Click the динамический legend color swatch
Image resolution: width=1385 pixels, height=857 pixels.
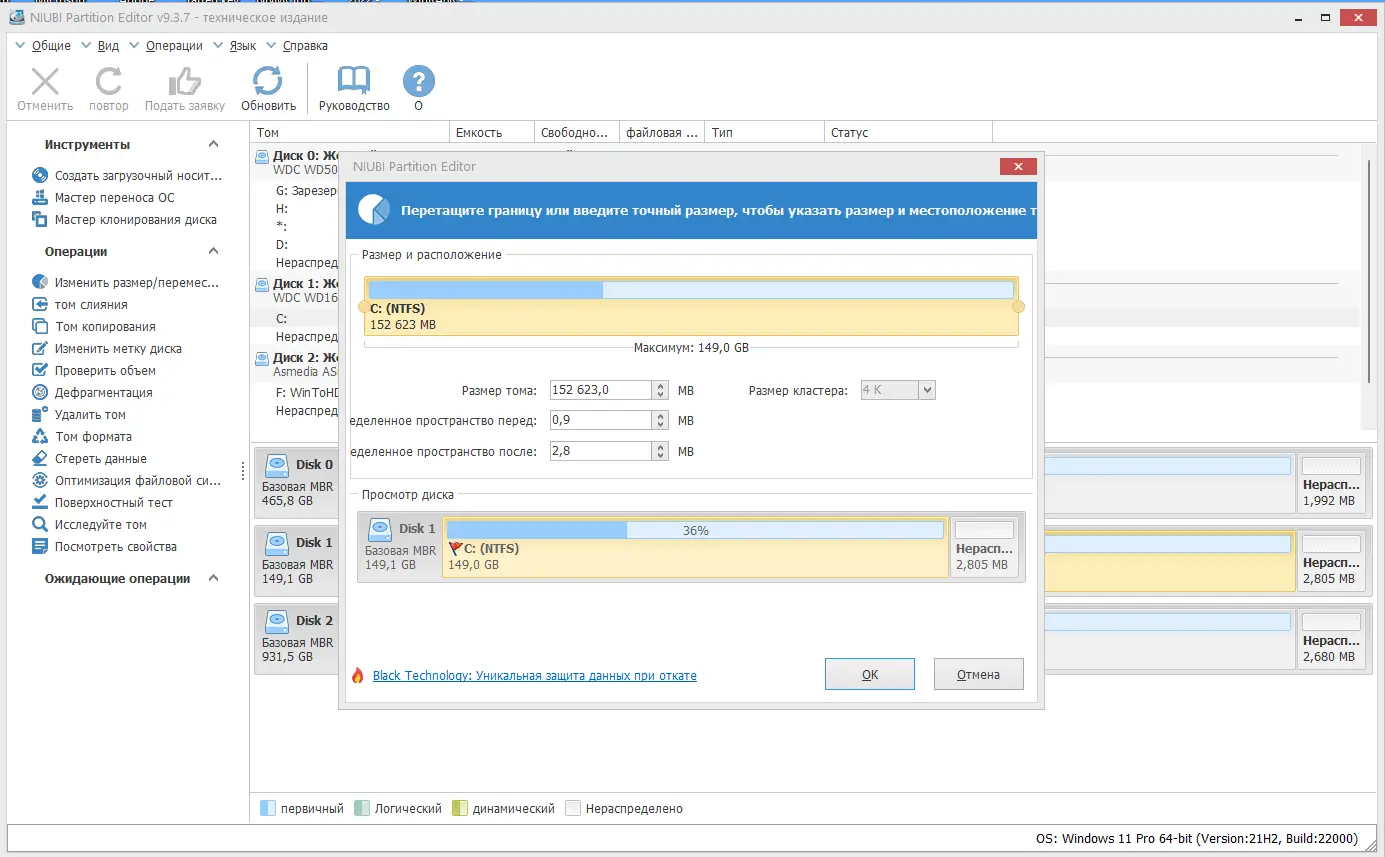pyautogui.click(x=460, y=808)
